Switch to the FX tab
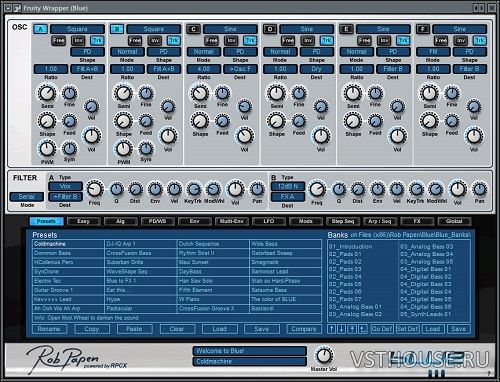 (417, 221)
